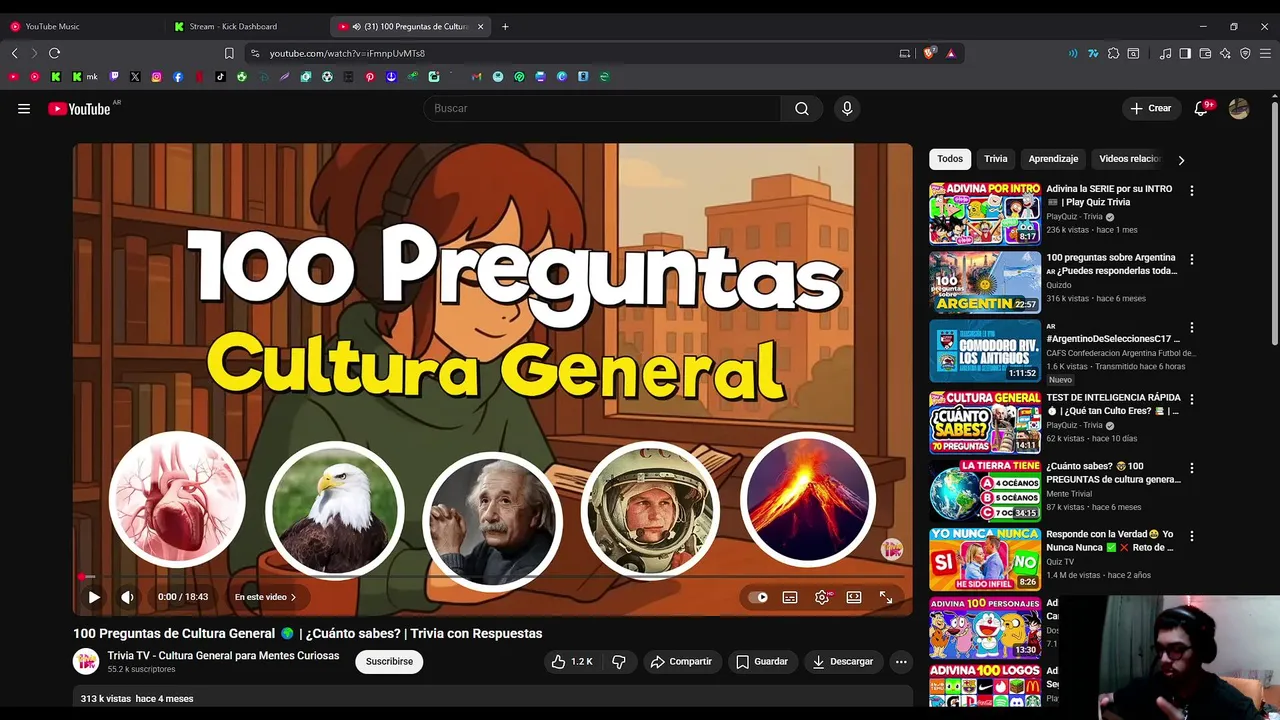Toggle the browser sidebar panel
The height and width of the screenshot is (720, 1280).
[x=1185, y=53]
